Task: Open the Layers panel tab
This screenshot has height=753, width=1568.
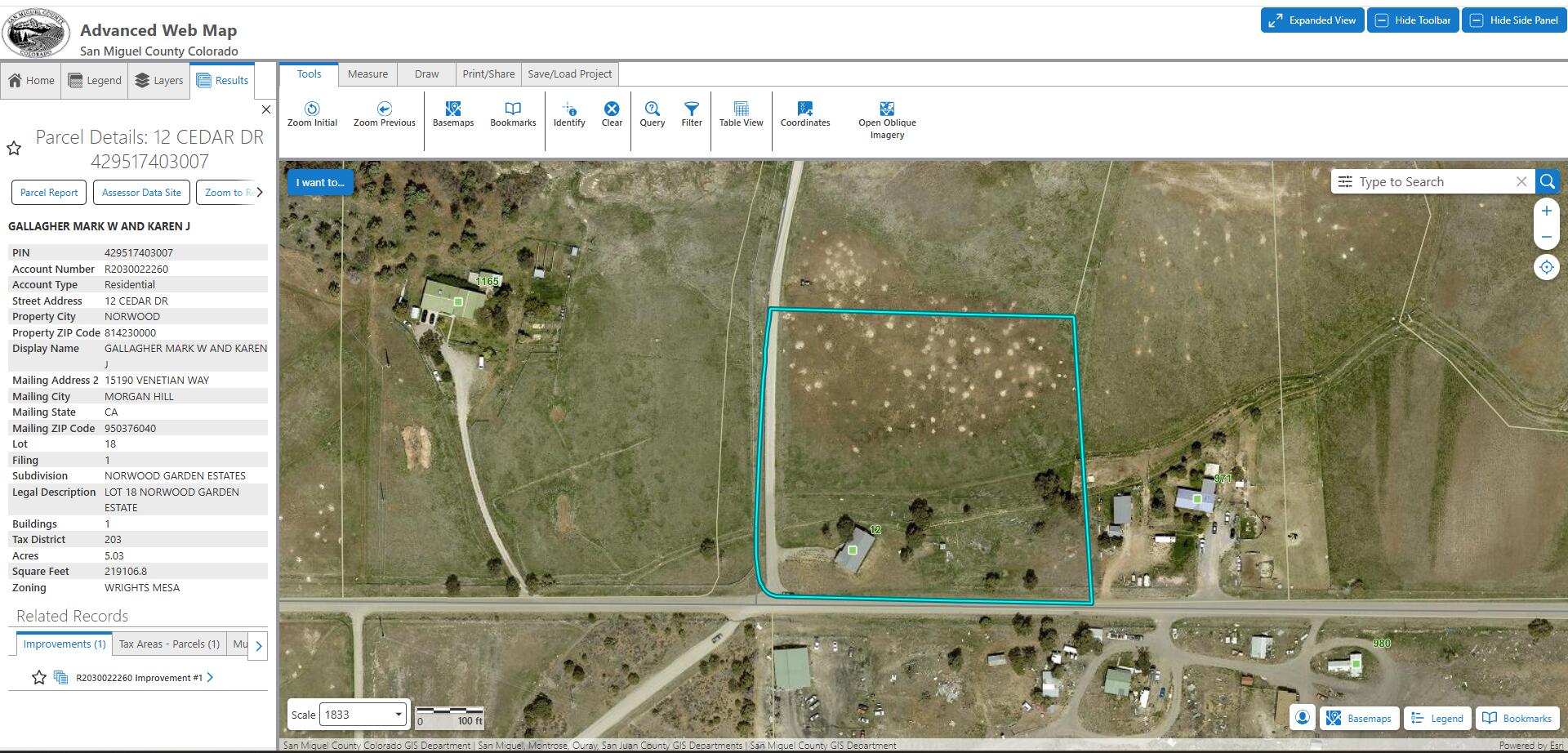Action: click(x=159, y=80)
